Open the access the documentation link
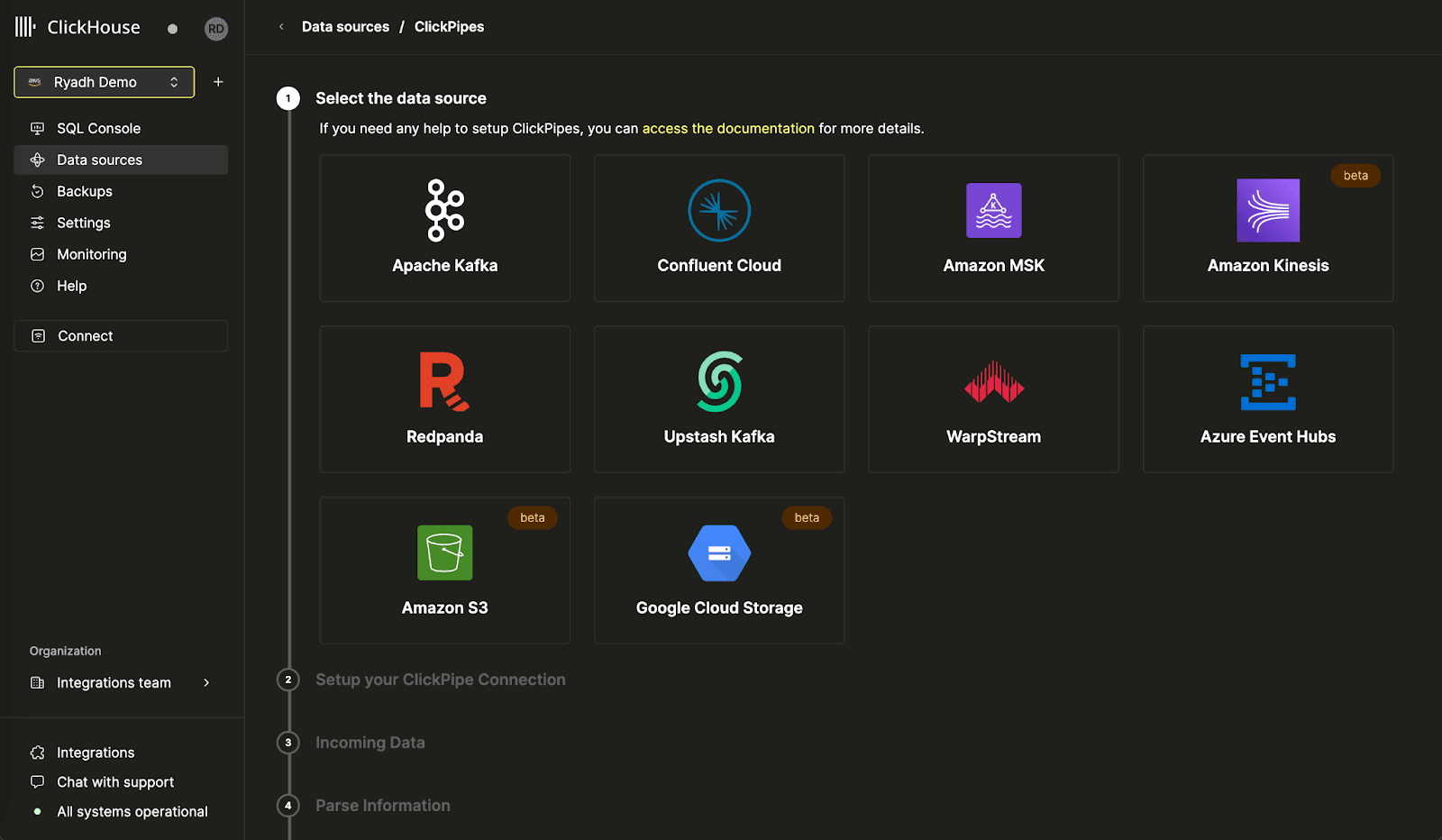Image resolution: width=1442 pixels, height=840 pixels. coord(727,128)
